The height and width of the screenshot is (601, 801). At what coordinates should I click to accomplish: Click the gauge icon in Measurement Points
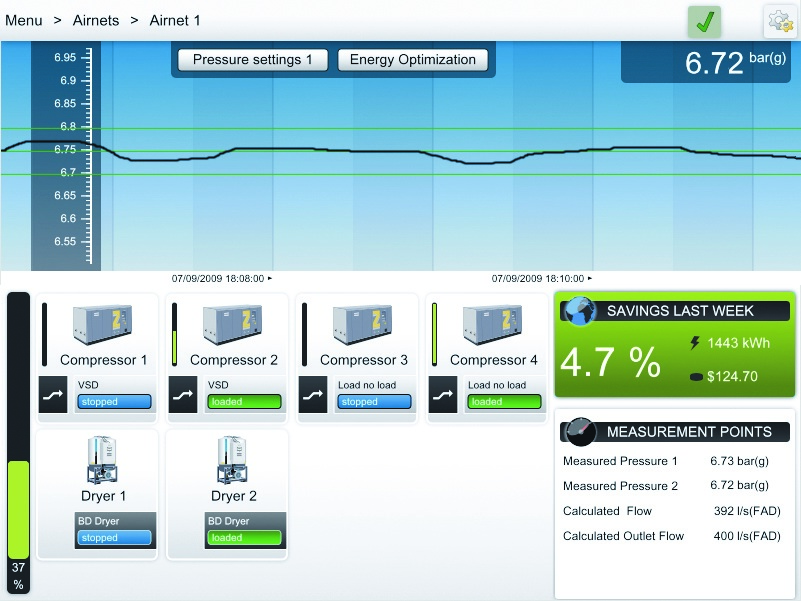pos(580,432)
